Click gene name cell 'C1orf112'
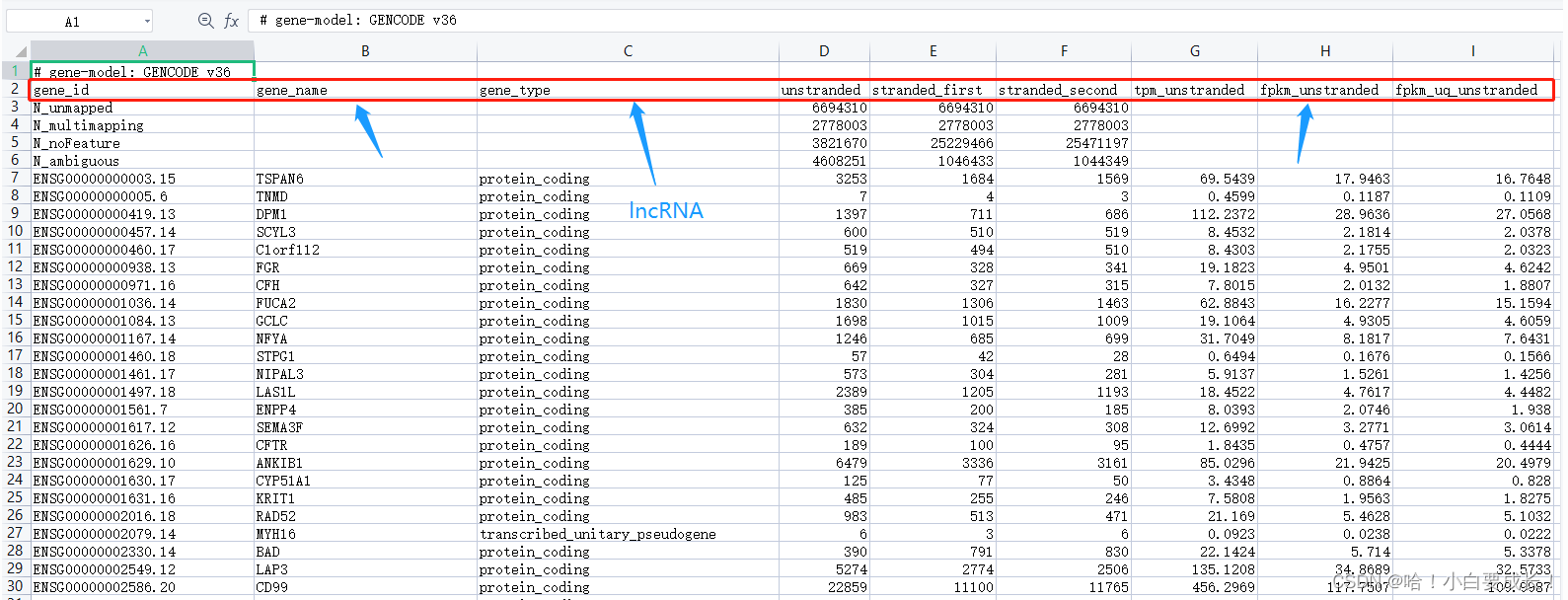Screen dimensions: 1568x600 [x=365, y=250]
